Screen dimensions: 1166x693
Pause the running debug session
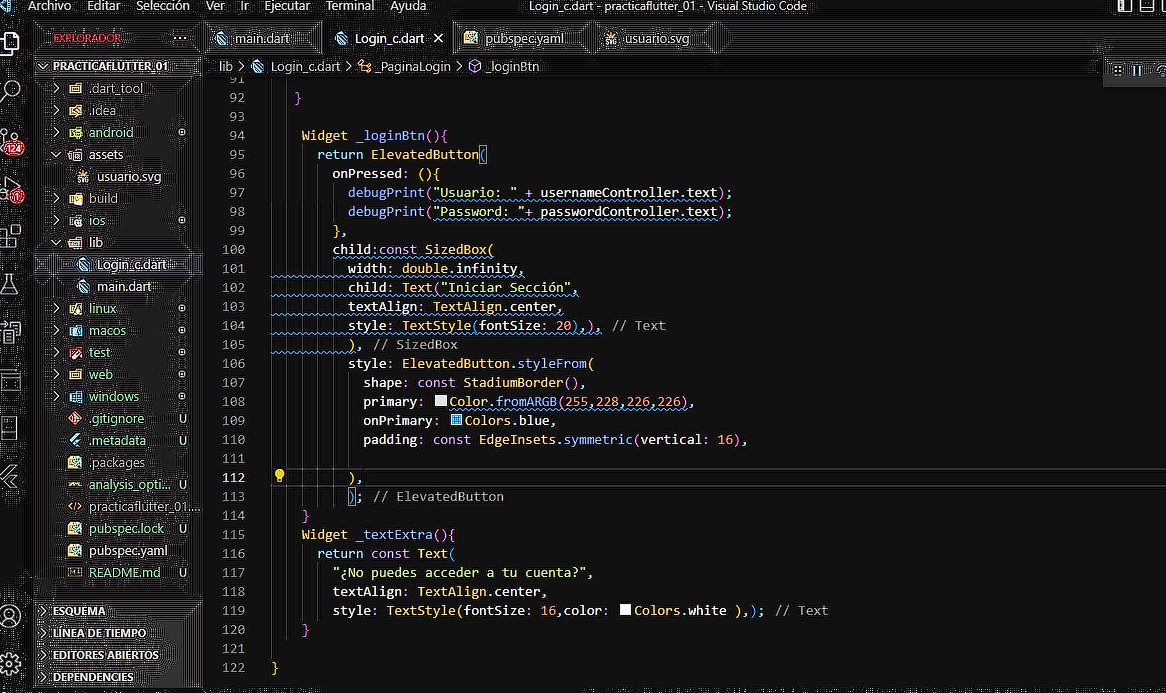point(1137,71)
